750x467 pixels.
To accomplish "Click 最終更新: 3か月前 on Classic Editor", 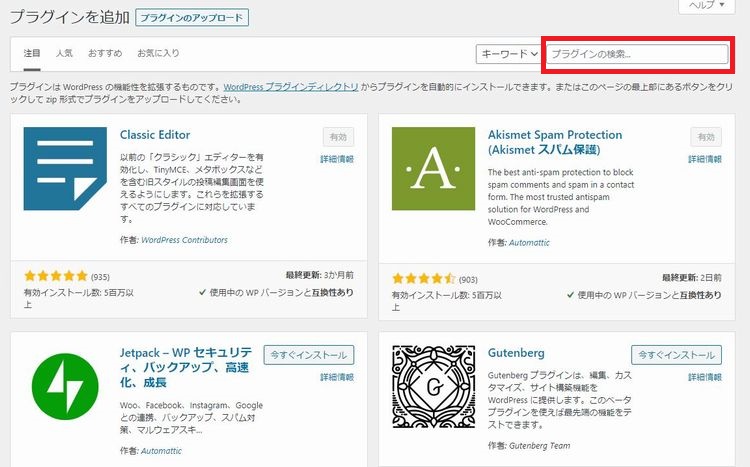I will pyautogui.click(x=320, y=275).
